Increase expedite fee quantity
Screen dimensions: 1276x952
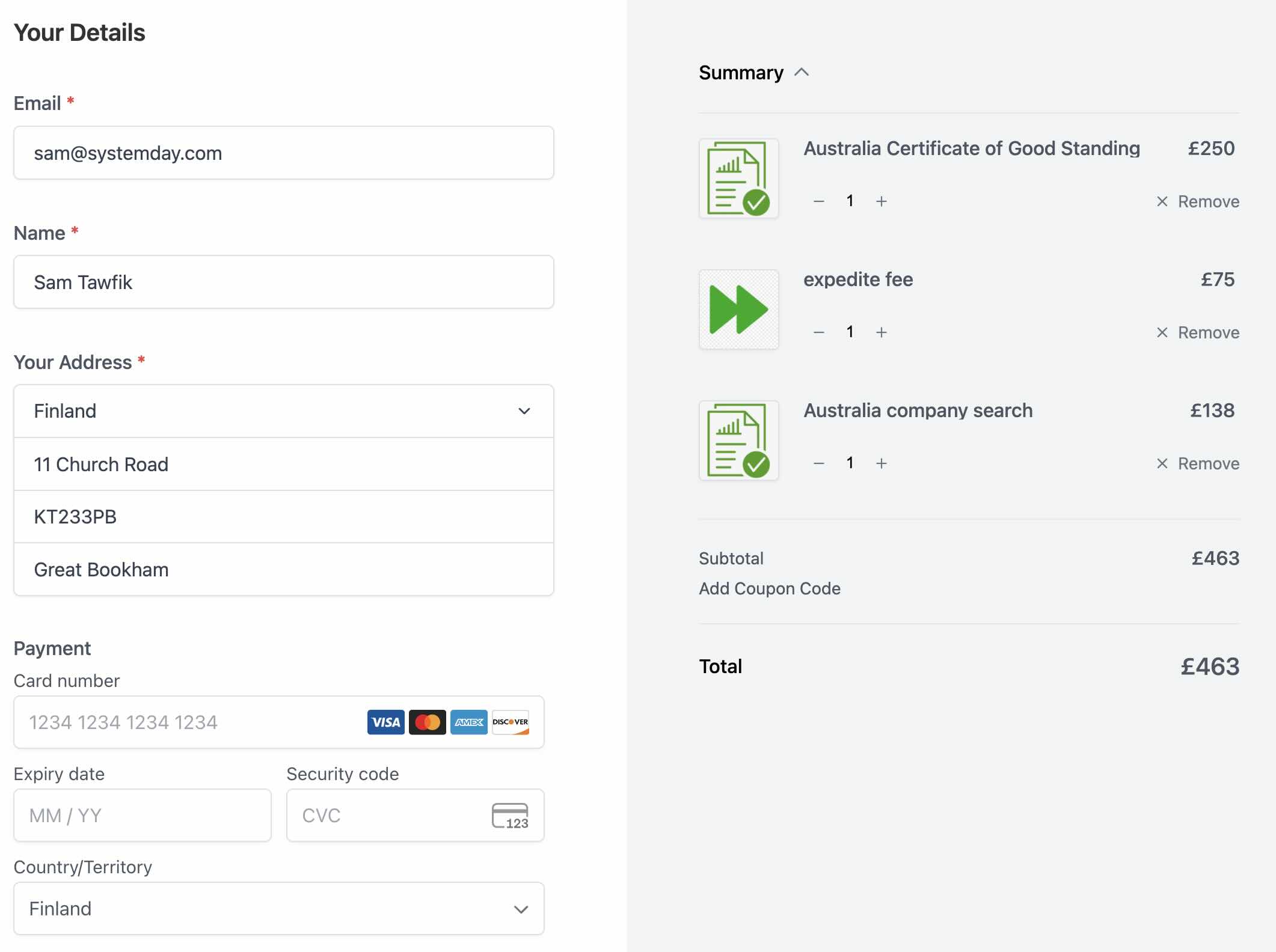coord(881,332)
